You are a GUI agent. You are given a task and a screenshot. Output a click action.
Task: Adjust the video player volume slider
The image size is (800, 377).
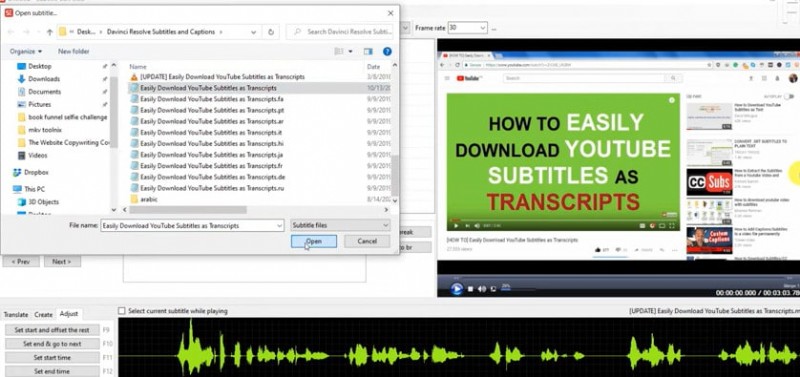(518, 289)
